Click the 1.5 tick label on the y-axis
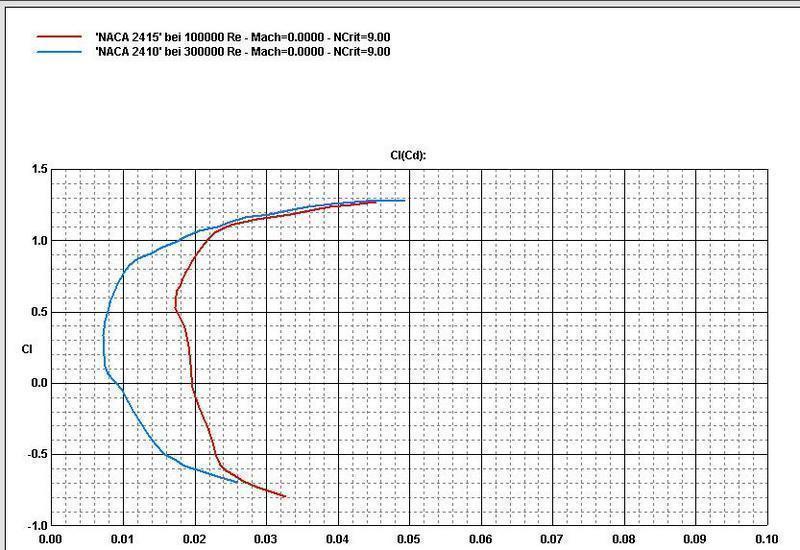 click(x=36, y=170)
